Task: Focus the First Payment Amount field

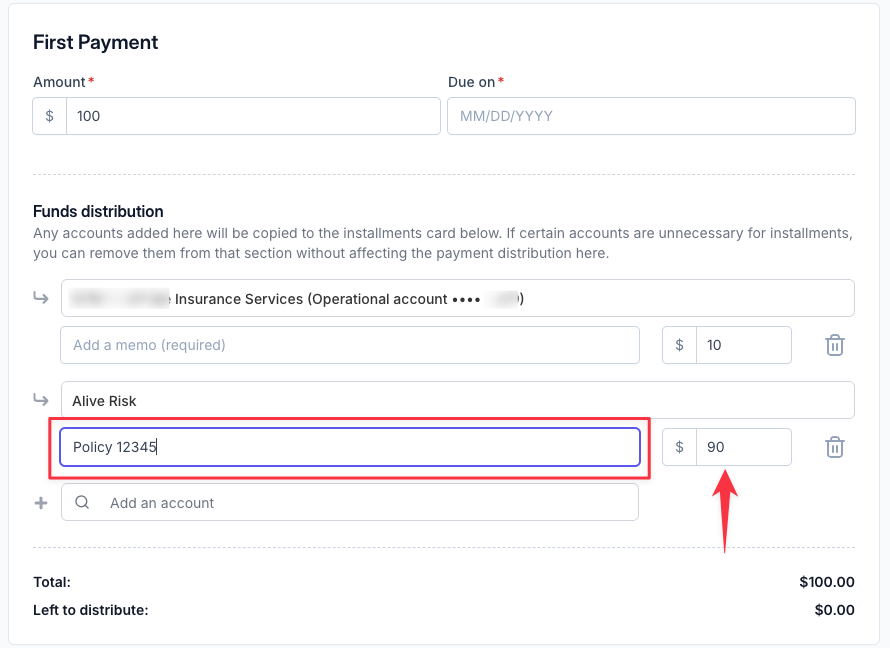Action: pyautogui.click(x=253, y=116)
